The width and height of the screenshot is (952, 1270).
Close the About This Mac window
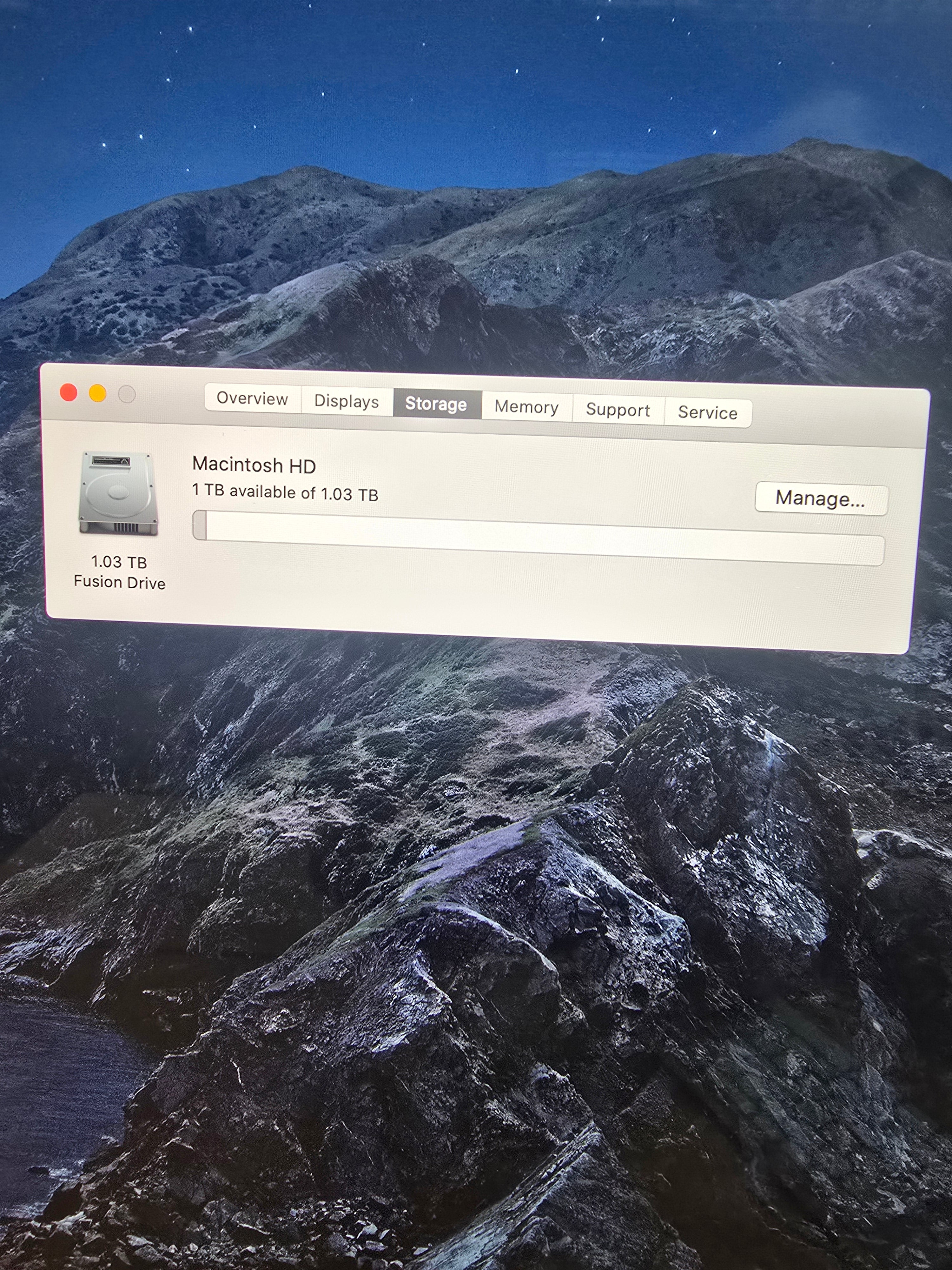click(x=69, y=393)
